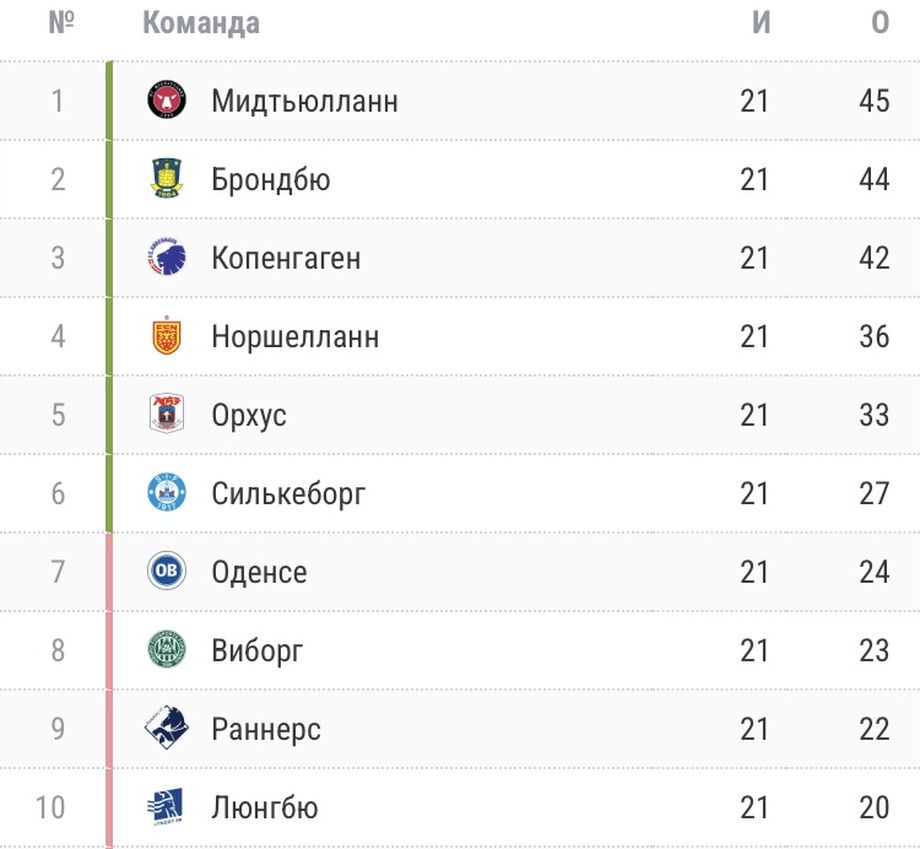
Task: Sort by the О points column header
Action: [880, 23]
